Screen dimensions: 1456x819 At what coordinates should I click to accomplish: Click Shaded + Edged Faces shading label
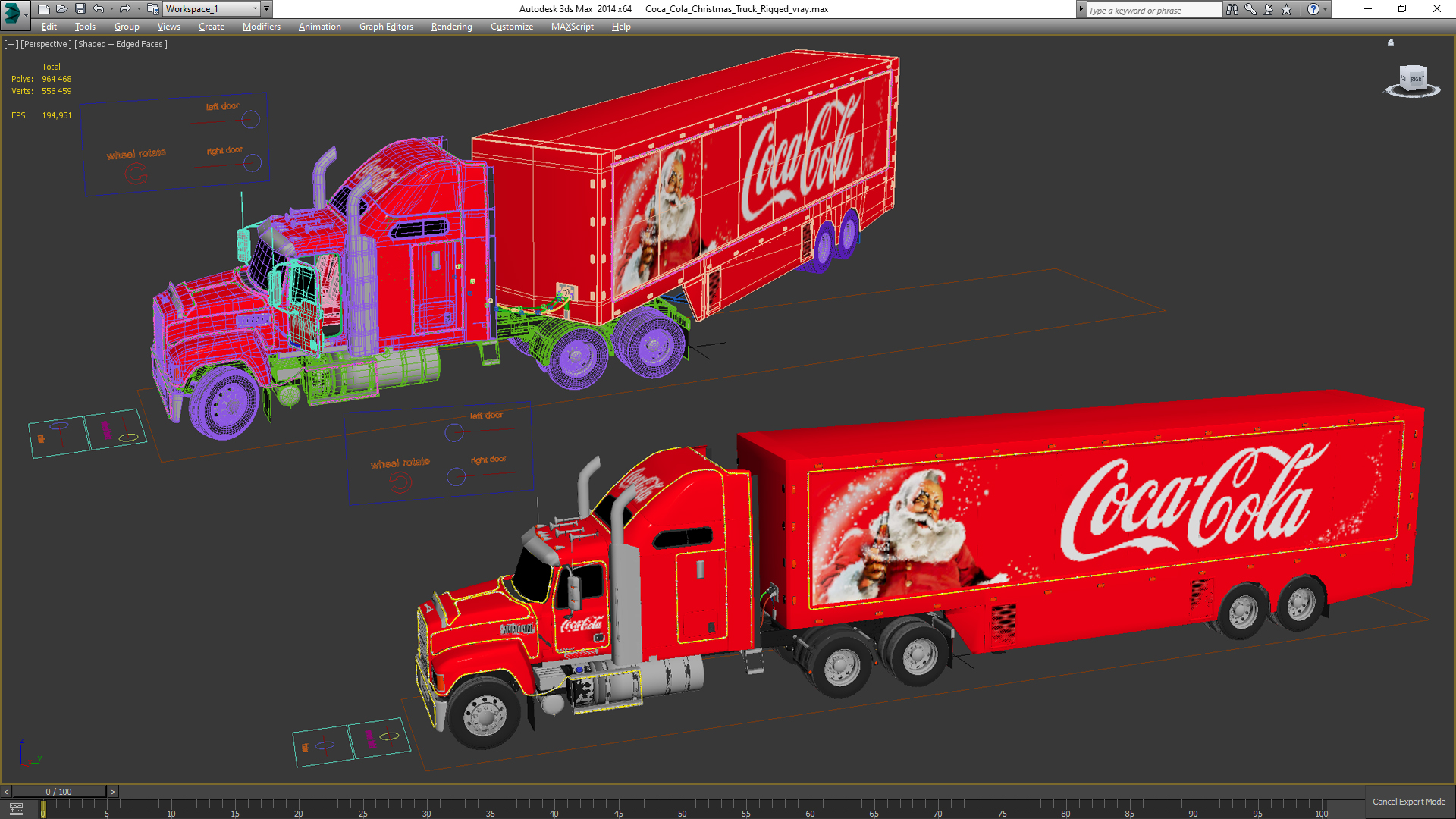click(x=121, y=44)
